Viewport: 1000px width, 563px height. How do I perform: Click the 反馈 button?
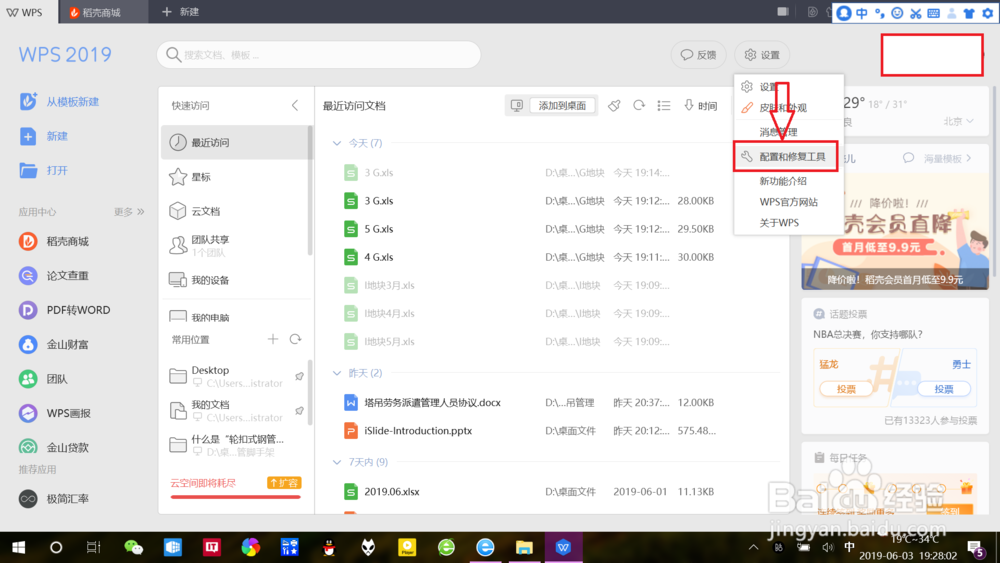(x=698, y=55)
